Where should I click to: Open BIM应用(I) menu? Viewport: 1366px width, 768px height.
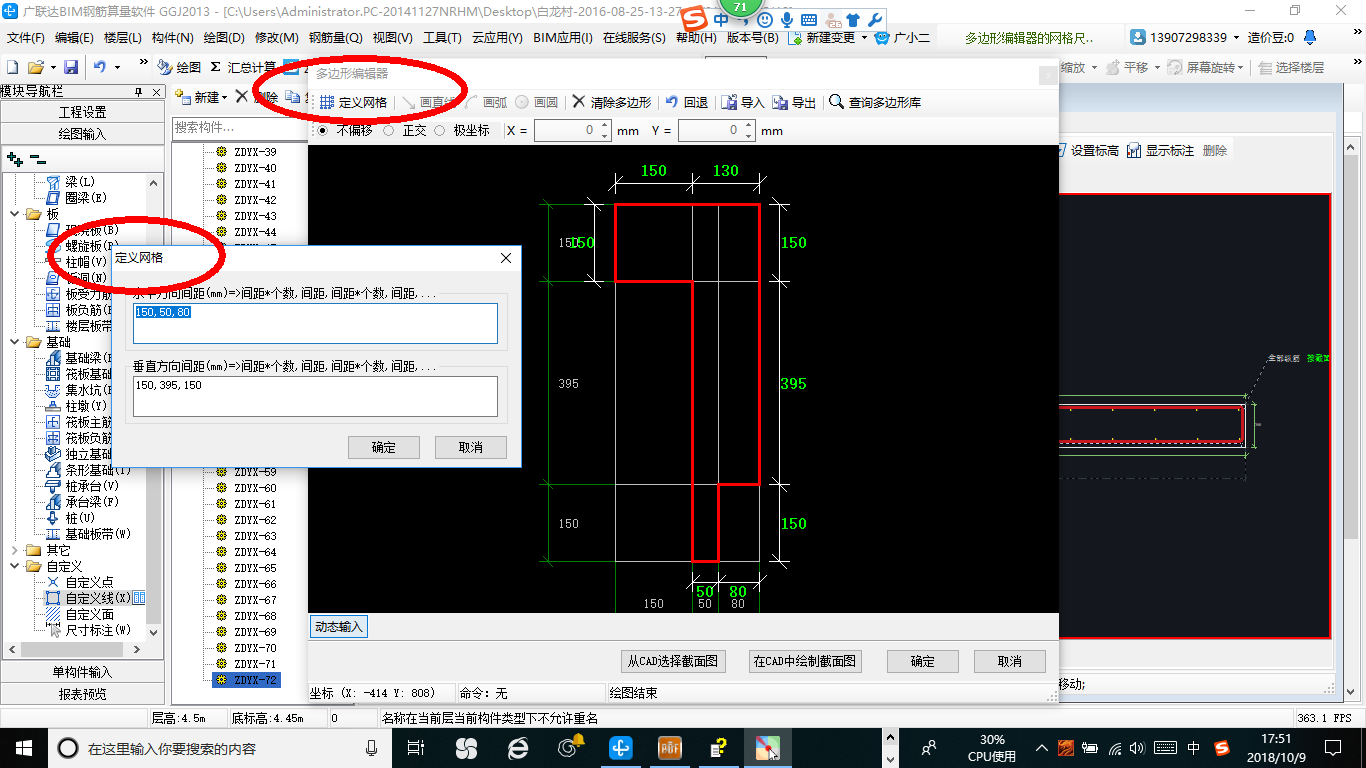point(563,38)
